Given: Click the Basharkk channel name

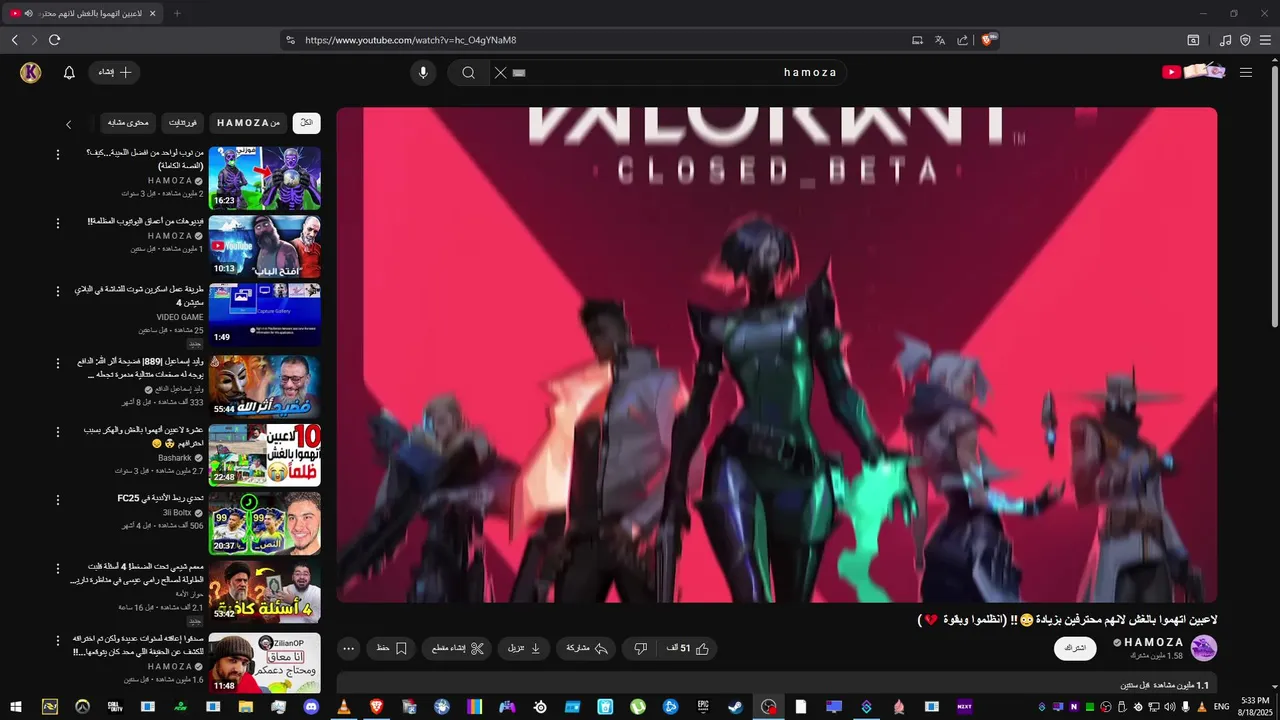Looking at the screenshot, I should [x=175, y=458].
